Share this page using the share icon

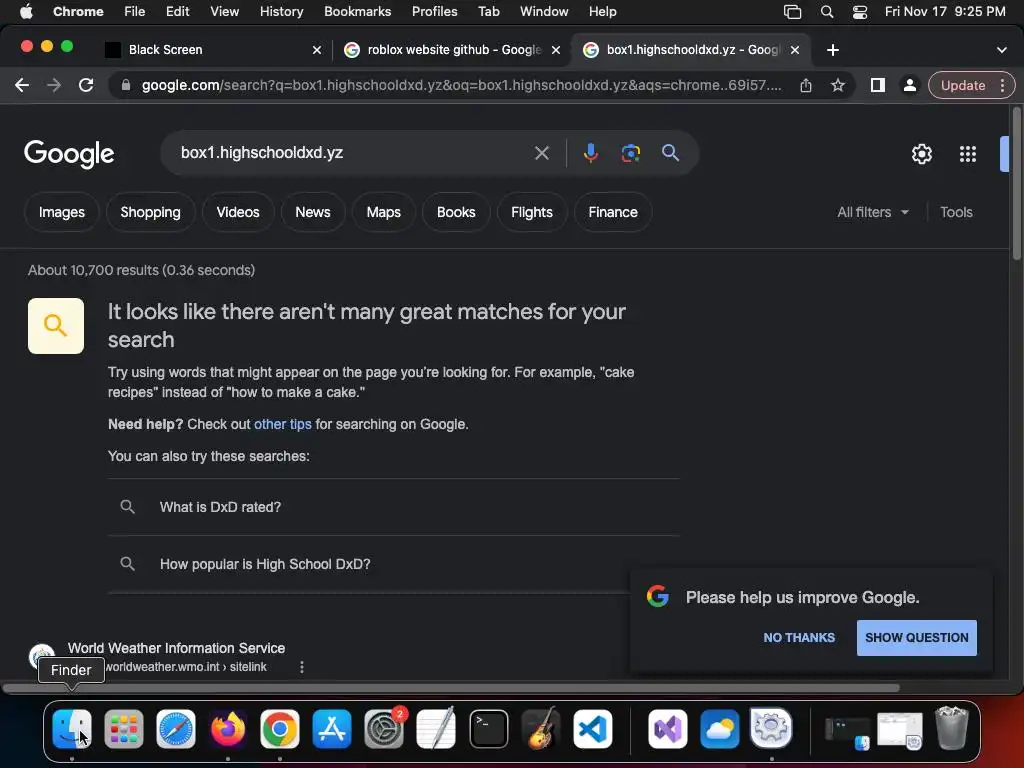coord(806,85)
